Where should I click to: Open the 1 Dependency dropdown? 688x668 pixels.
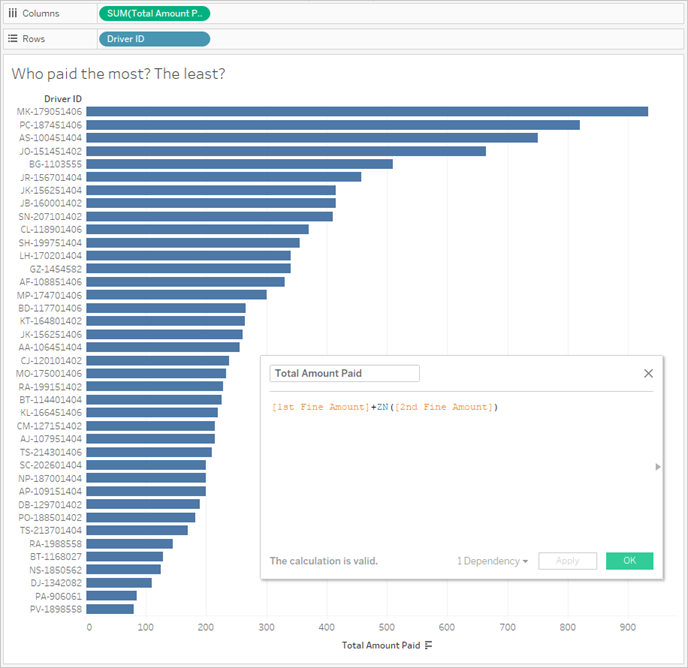pyautogui.click(x=492, y=561)
